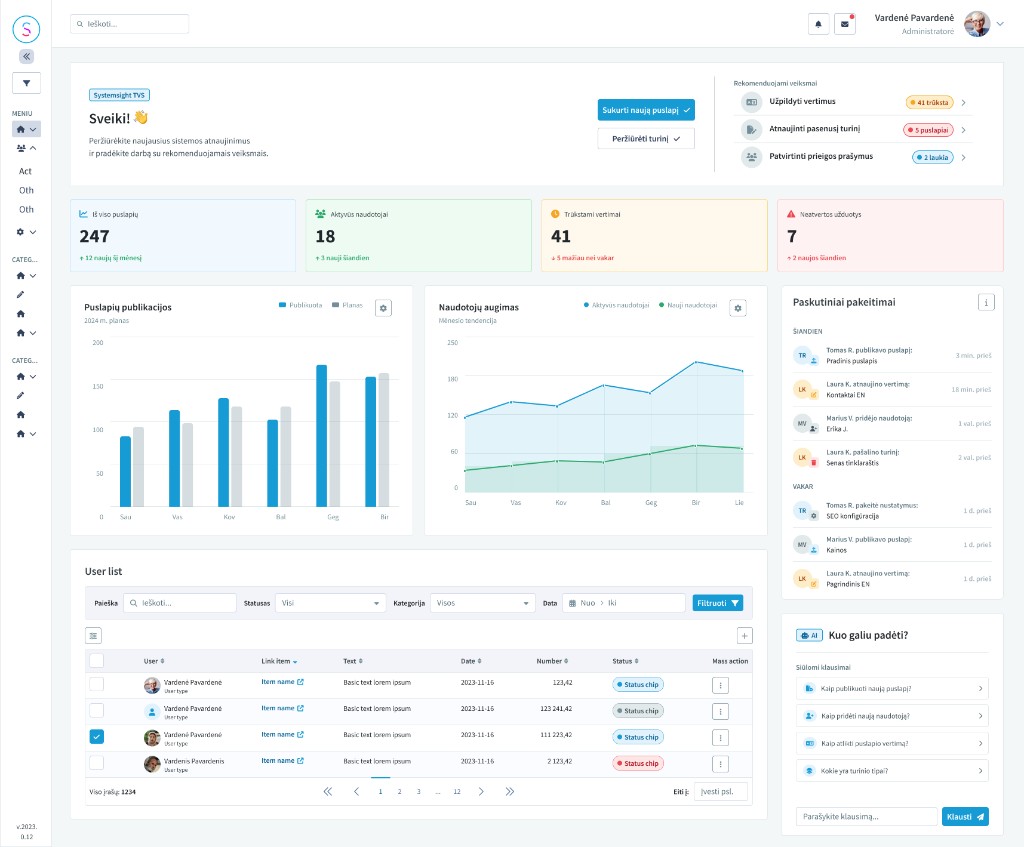Click the Parašykite klausimą input field
Image resolution: width=1024 pixels, height=847 pixels.
pyautogui.click(x=867, y=816)
